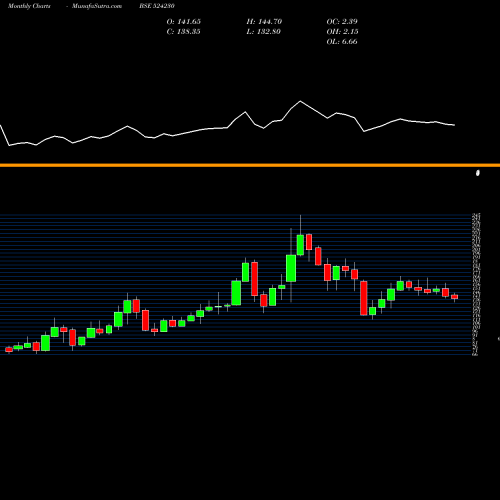Image resolution: width=500 pixels, height=500 pixels.
Task: Select the 'BSE 524230' ticker text
Action: pos(157,6)
